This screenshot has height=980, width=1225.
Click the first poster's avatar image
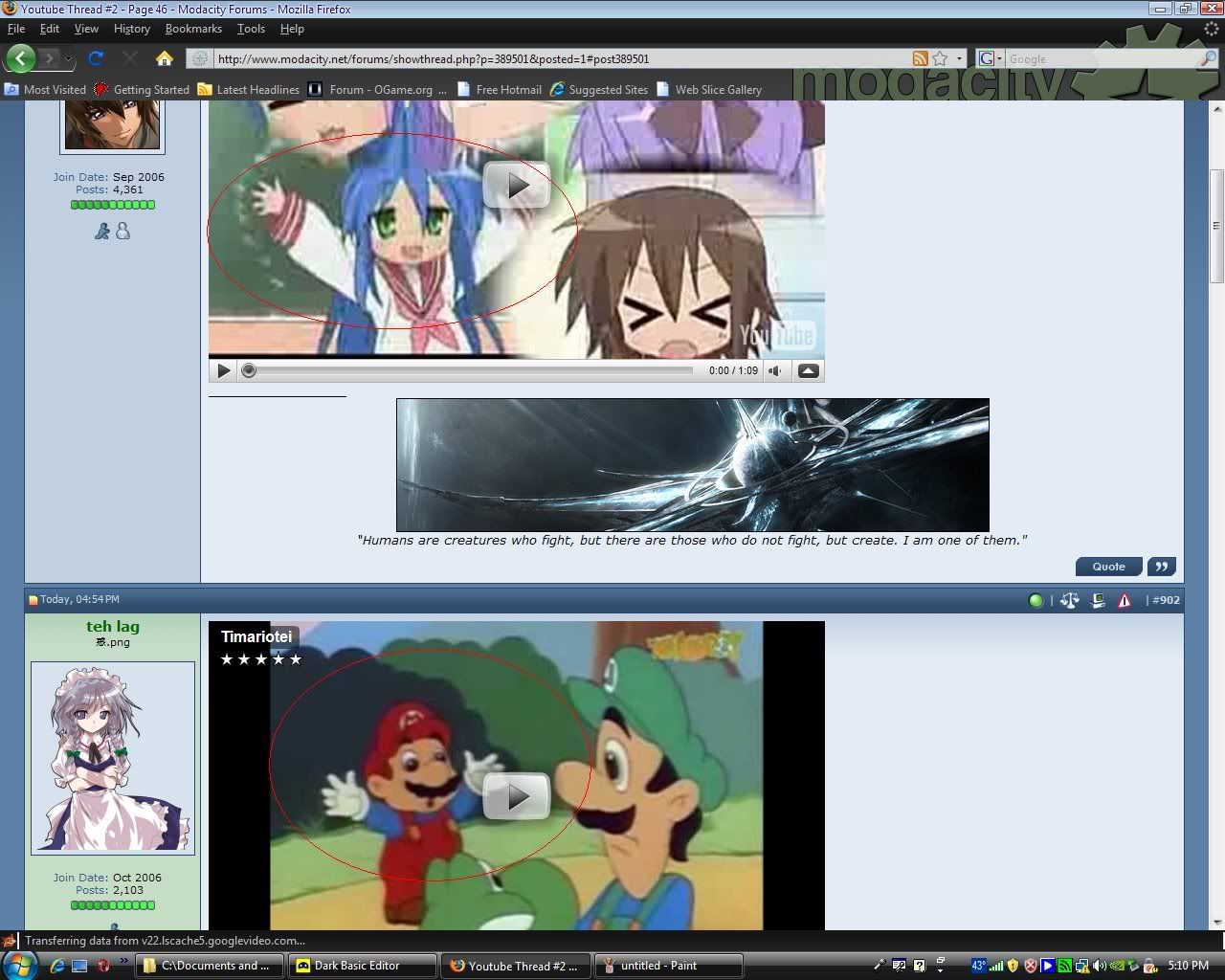coord(113,126)
